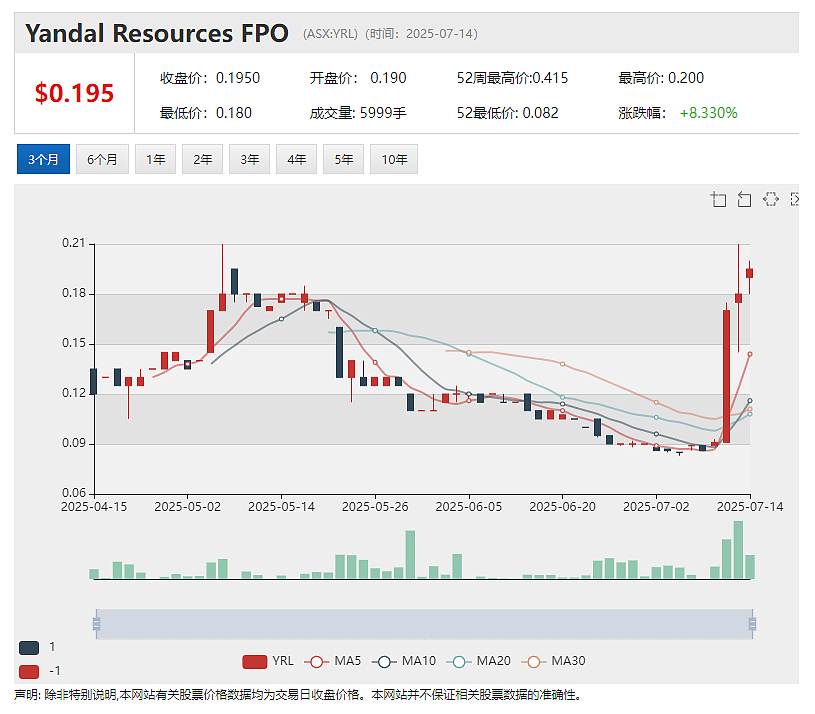
Task: Activate the area zoom tool icon
Action: tap(718, 199)
